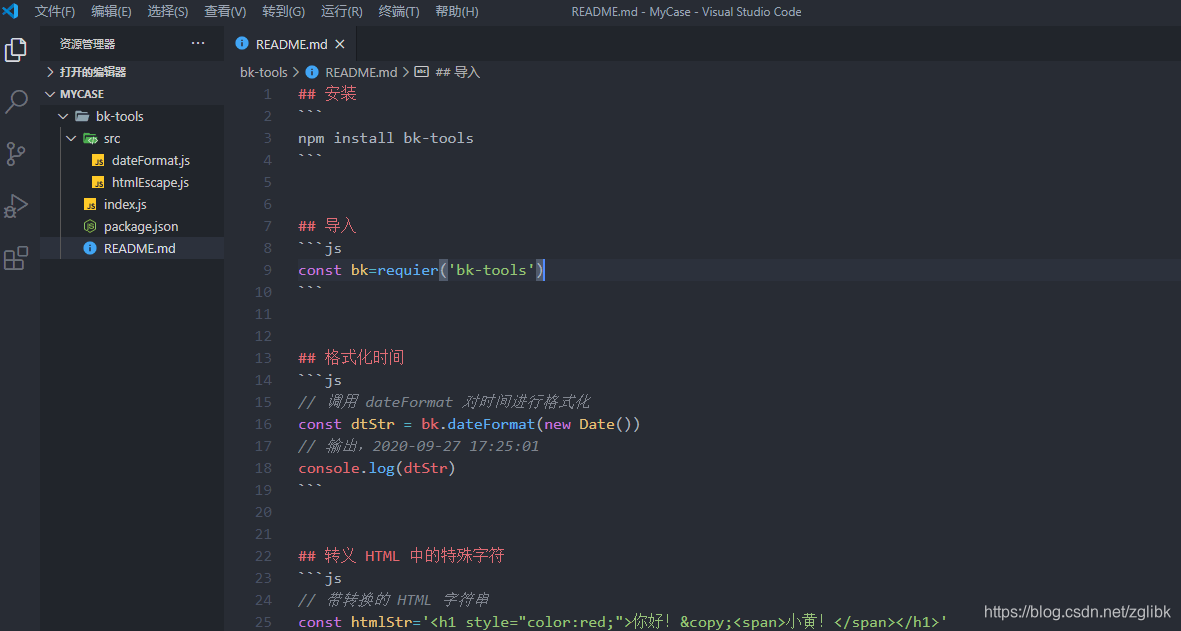This screenshot has height=631, width=1181.
Task: Open explorer more actions ellipsis
Action: click(198, 44)
